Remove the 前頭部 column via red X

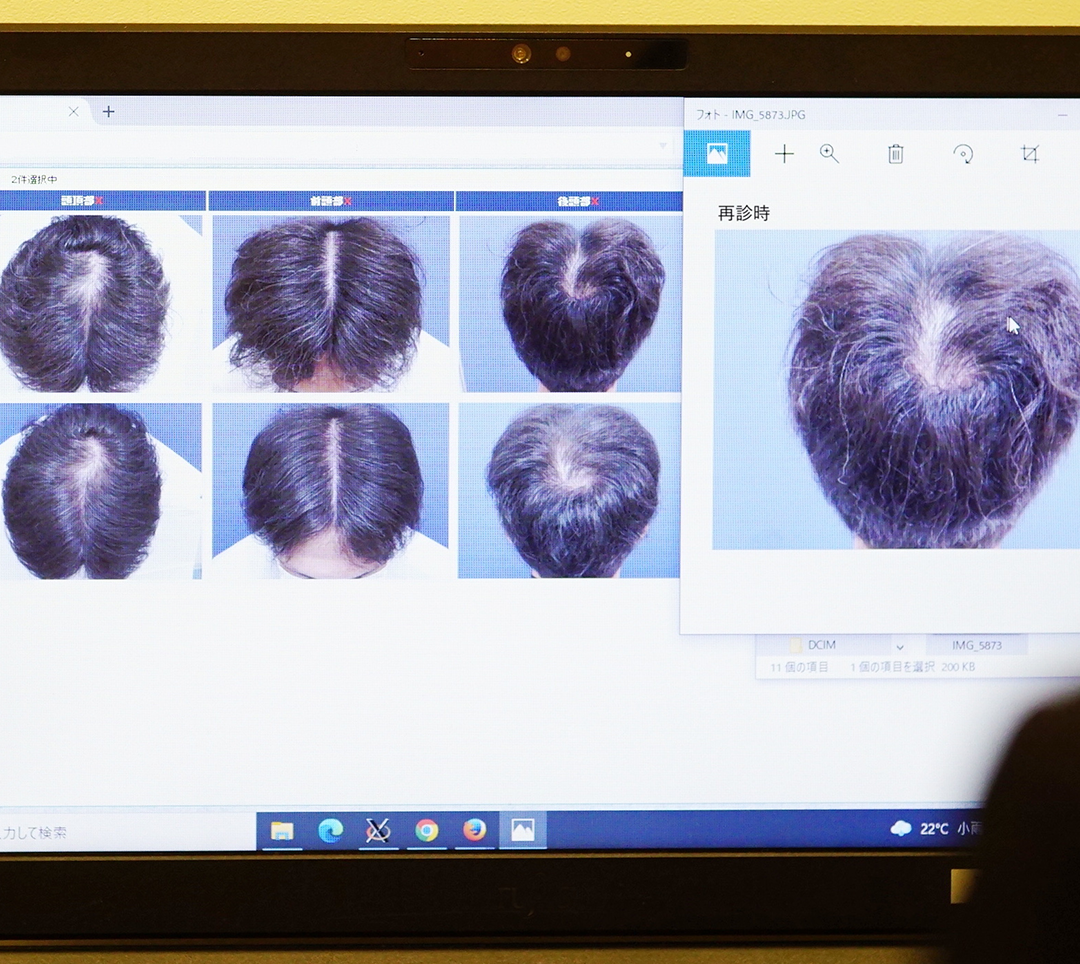347,201
